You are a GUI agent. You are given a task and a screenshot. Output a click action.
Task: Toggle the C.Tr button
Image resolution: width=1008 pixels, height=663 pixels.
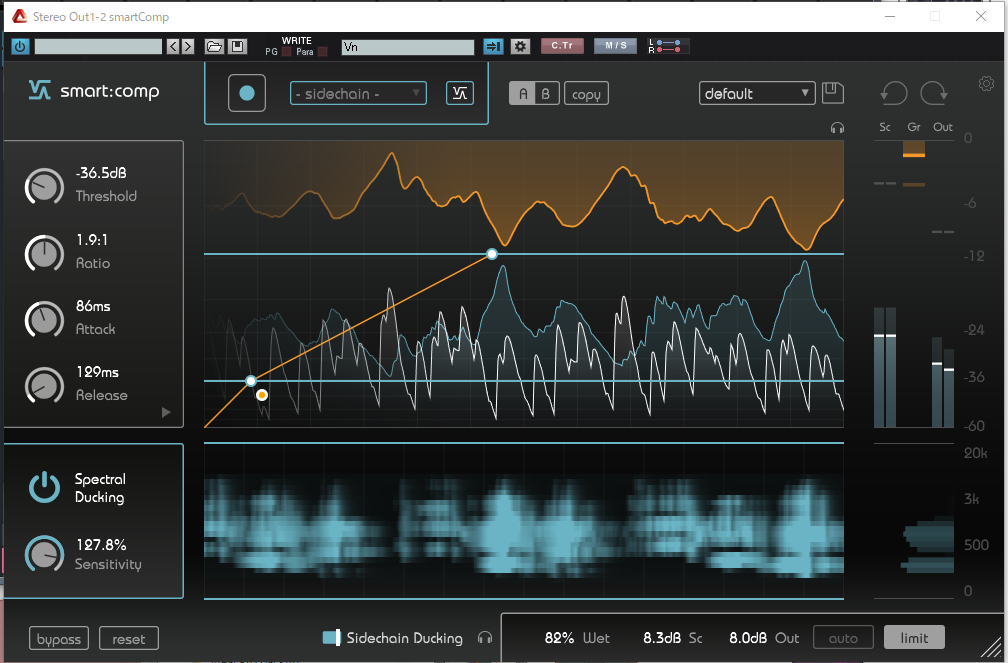(x=562, y=46)
